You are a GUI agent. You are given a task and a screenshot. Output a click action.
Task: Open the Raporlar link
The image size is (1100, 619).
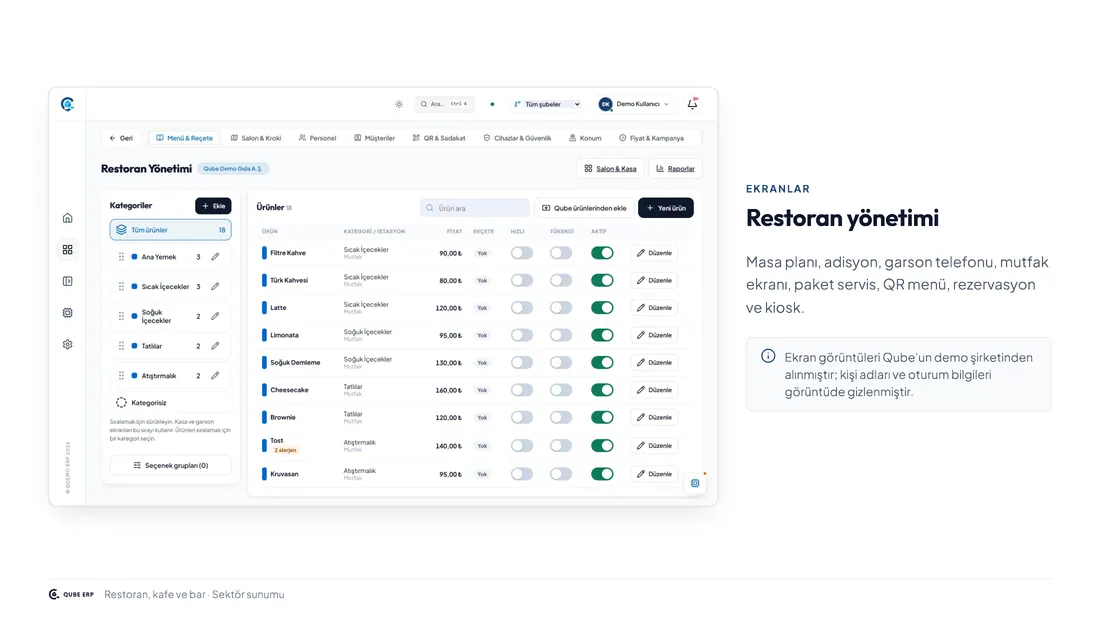click(x=676, y=169)
